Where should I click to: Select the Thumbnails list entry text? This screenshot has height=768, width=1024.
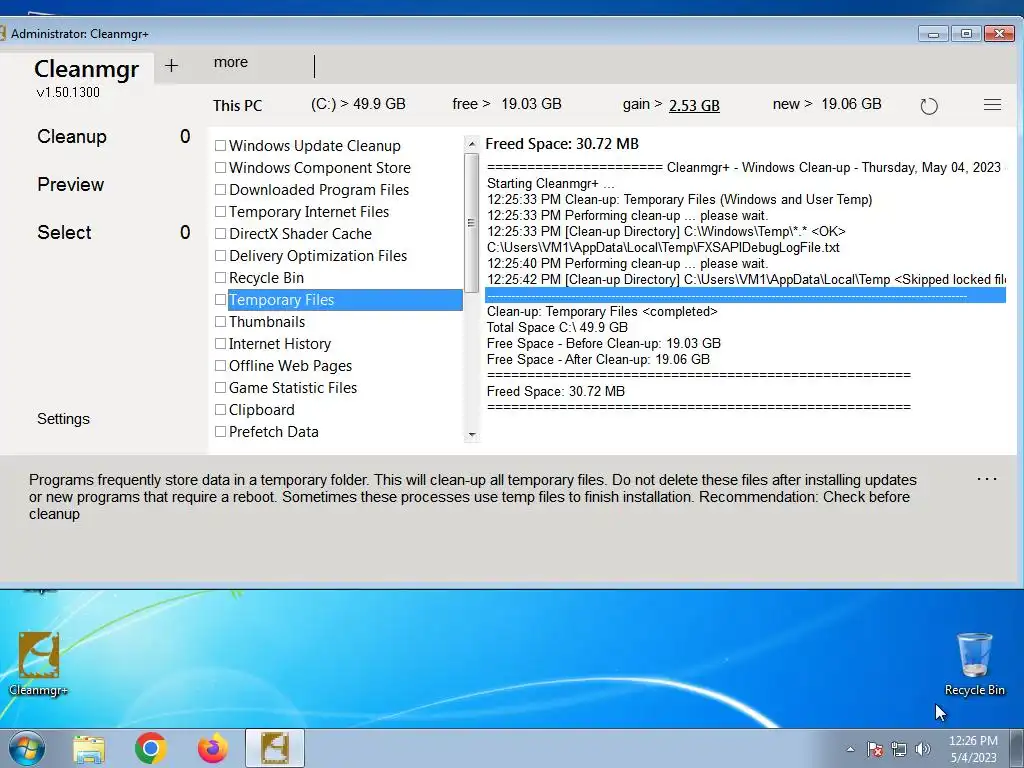coord(267,322)
